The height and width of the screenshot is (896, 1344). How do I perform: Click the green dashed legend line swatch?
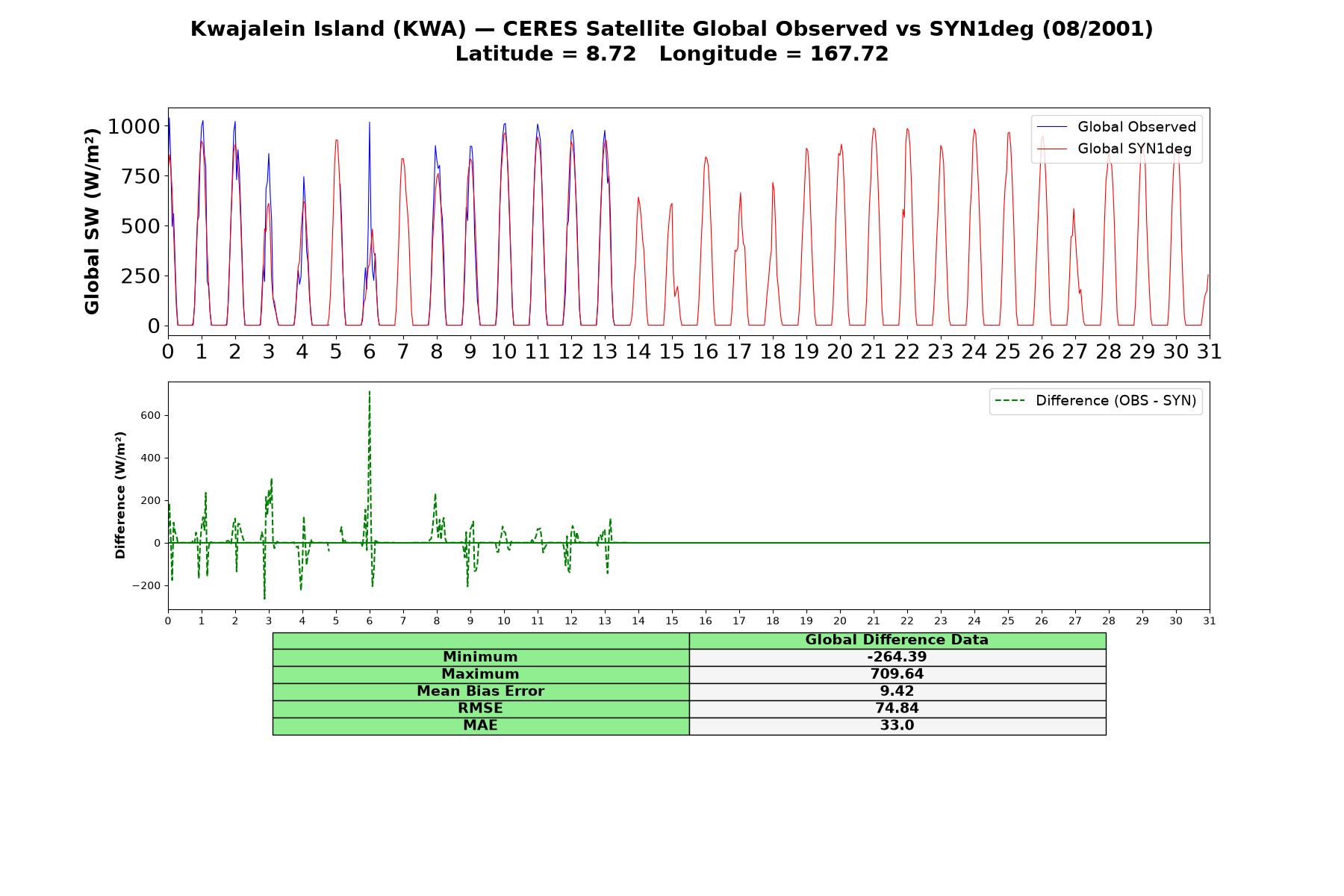coord(1010,401)
